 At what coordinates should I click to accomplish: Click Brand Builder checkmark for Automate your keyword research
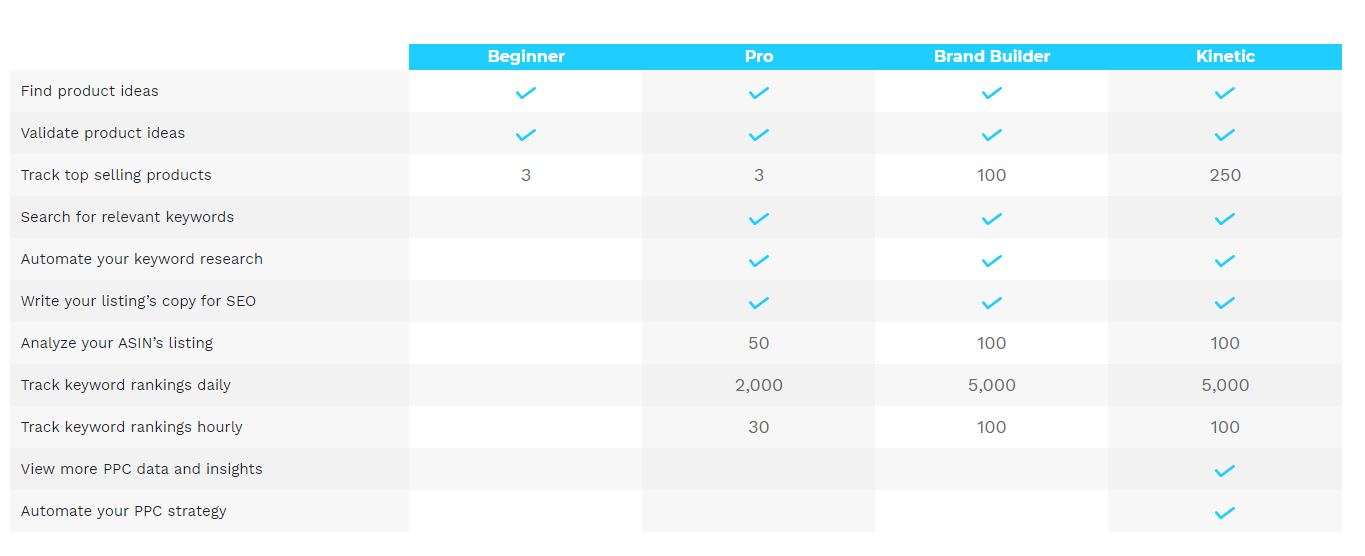pyautogui.click(x=991, y=261)
